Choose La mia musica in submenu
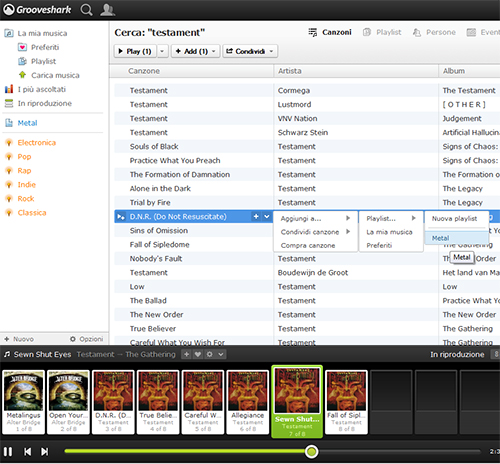 coord(391,232)
